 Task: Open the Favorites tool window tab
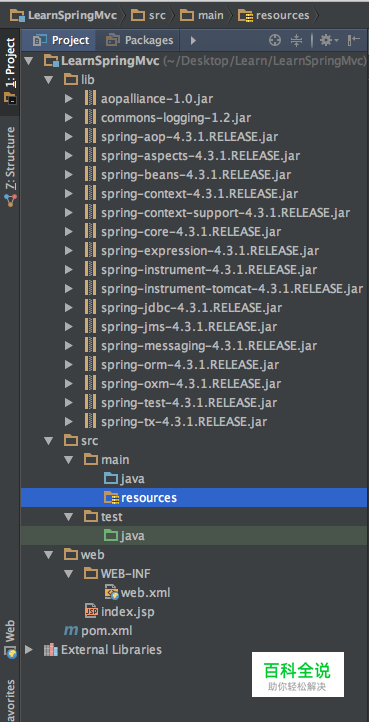(x=10, y=699)
